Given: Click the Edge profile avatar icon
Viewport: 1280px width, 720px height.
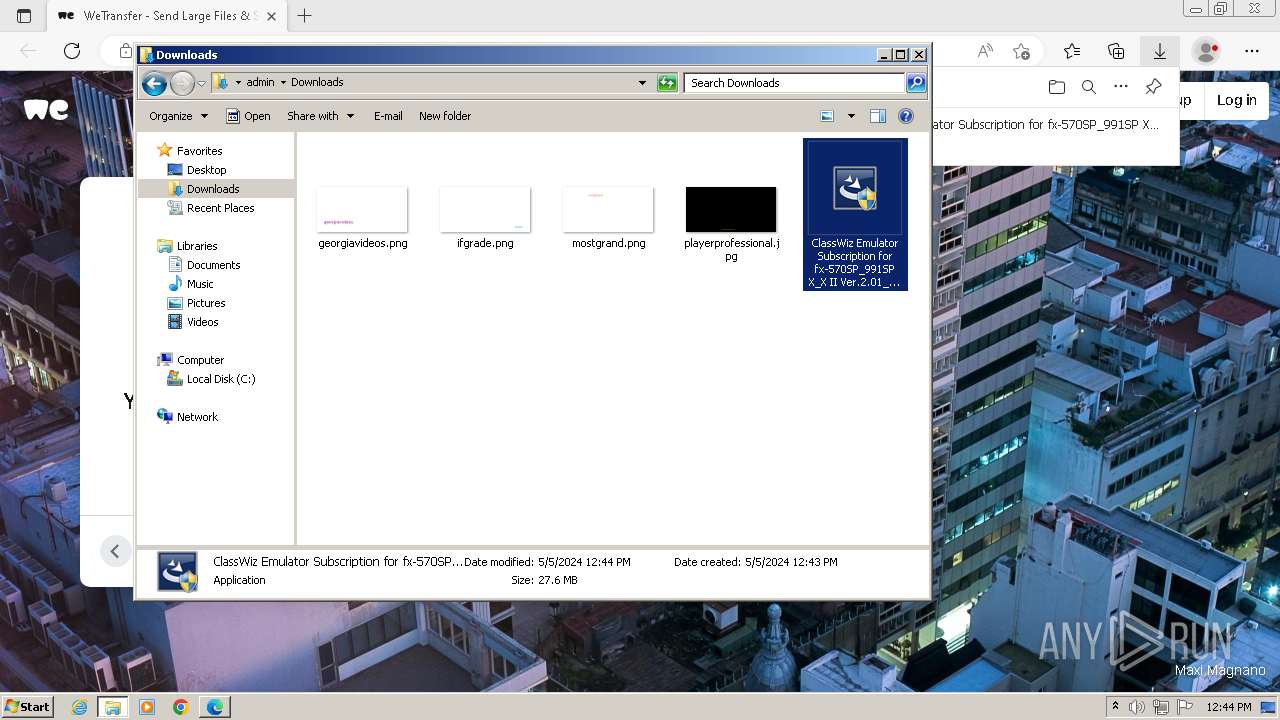Looking at the screenshot, I should 1208,51.
